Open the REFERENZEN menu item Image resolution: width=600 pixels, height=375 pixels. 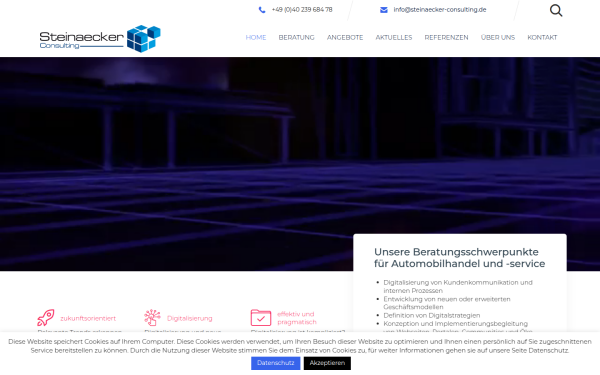446,38
